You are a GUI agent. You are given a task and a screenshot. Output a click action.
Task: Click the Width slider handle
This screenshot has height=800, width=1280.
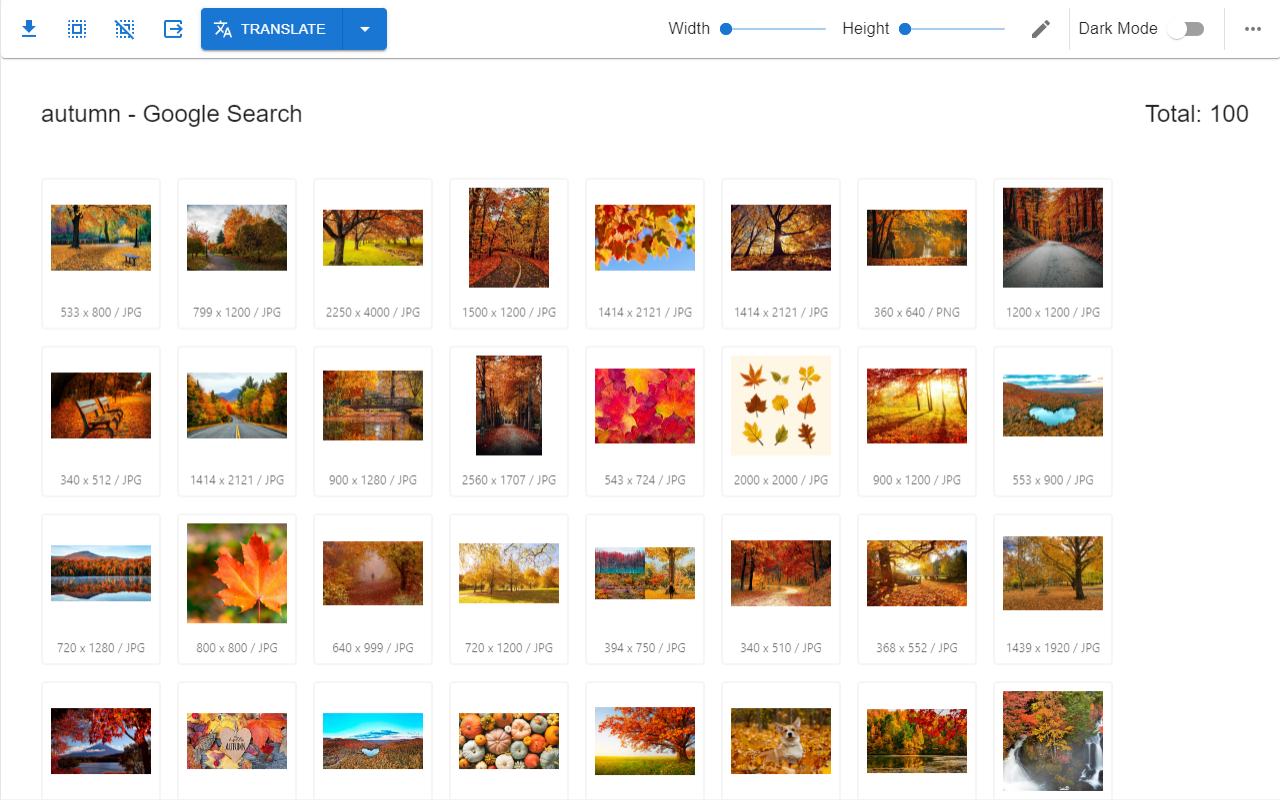click(726, 29)
